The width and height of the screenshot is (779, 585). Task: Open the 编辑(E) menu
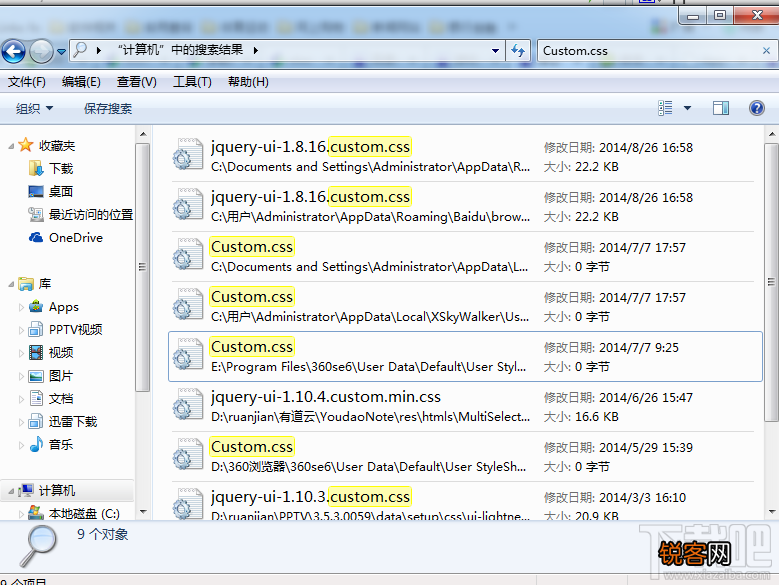81,81
